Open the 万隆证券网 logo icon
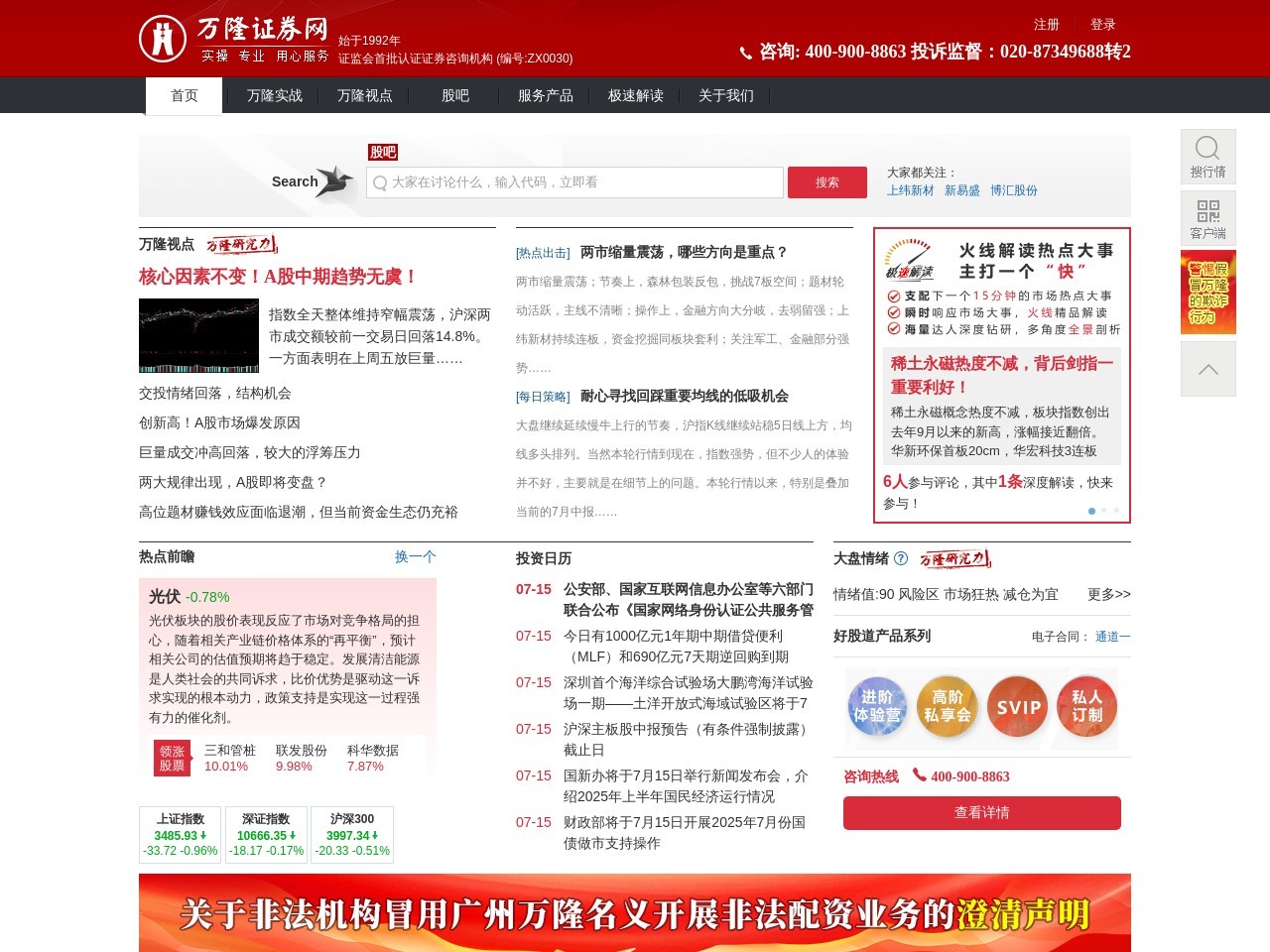Viewport: 1270px width, 952px height. coord(163,38)
